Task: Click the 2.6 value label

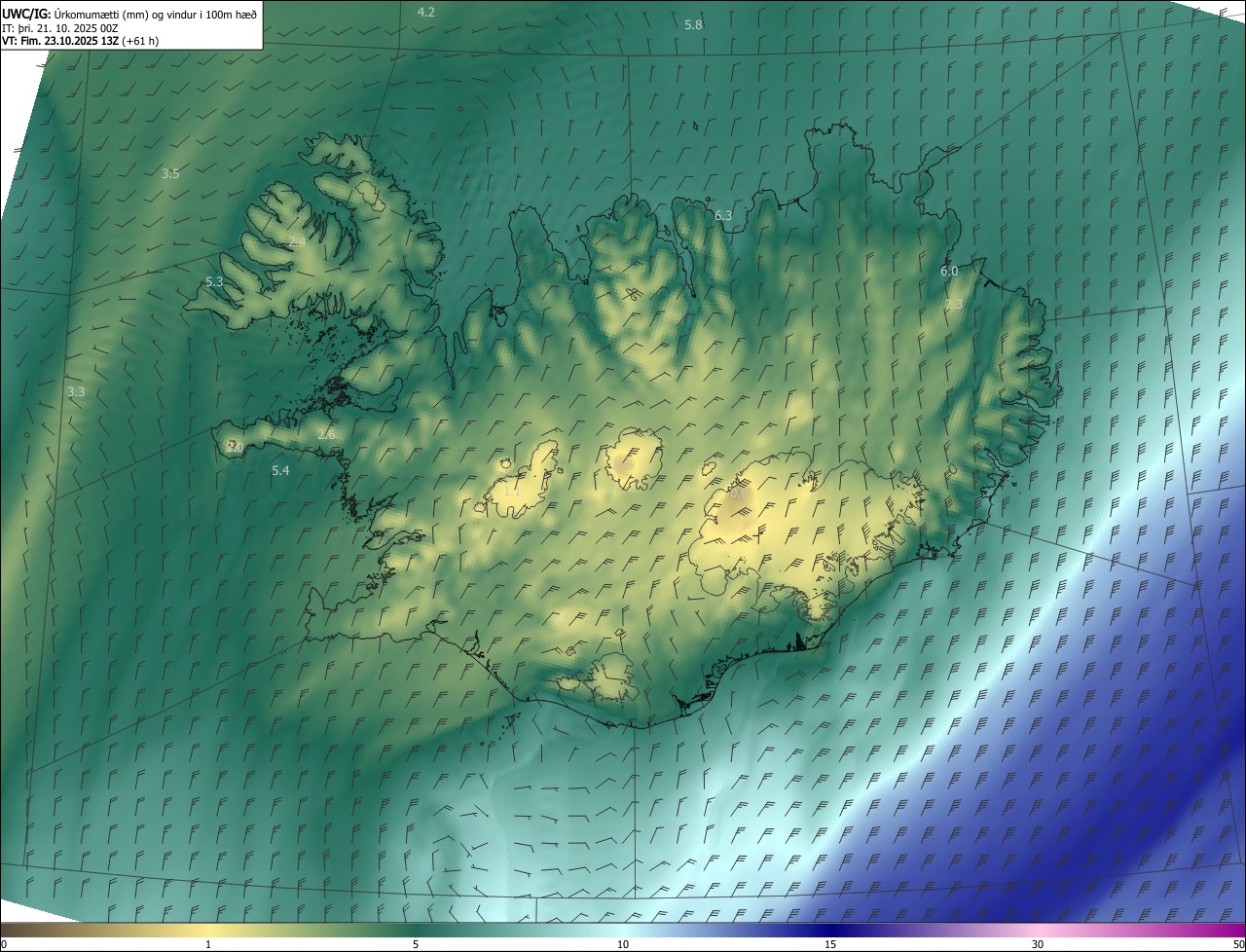Action: (x=326, y=434)
